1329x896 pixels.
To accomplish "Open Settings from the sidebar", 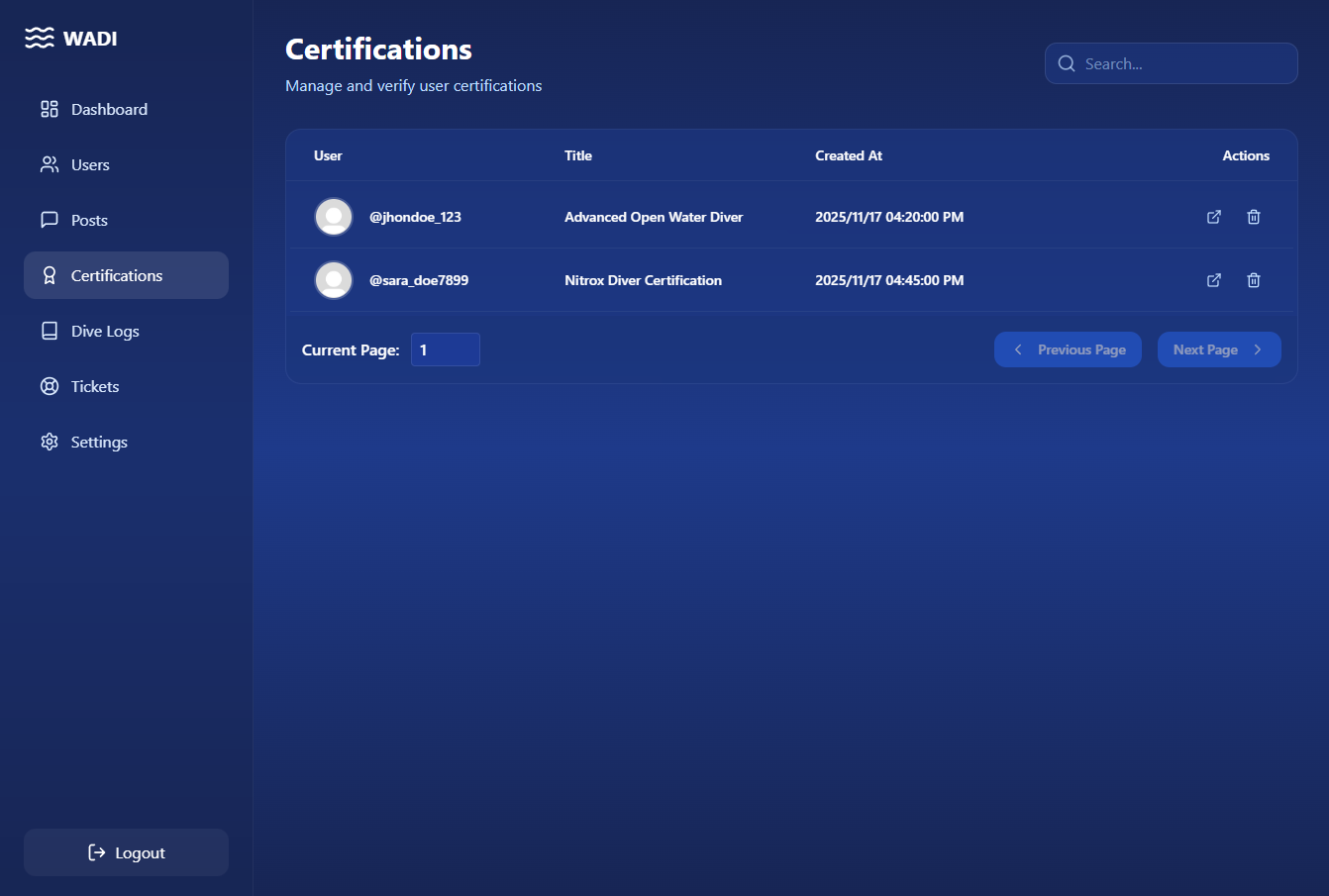I will coord(99,443).
